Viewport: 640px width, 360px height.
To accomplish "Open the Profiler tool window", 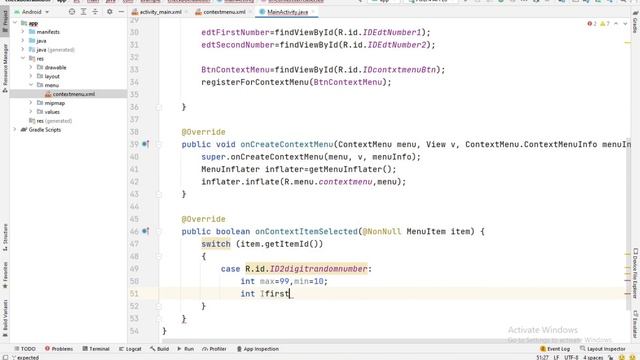I will [214, 349].
